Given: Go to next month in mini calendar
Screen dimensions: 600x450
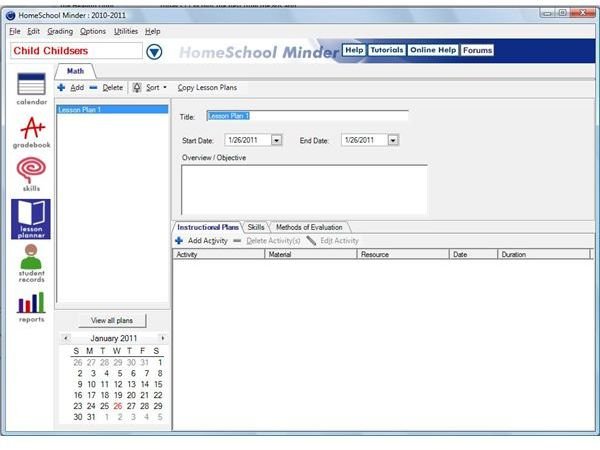Looking at the screenshot, I should (163, 338).
